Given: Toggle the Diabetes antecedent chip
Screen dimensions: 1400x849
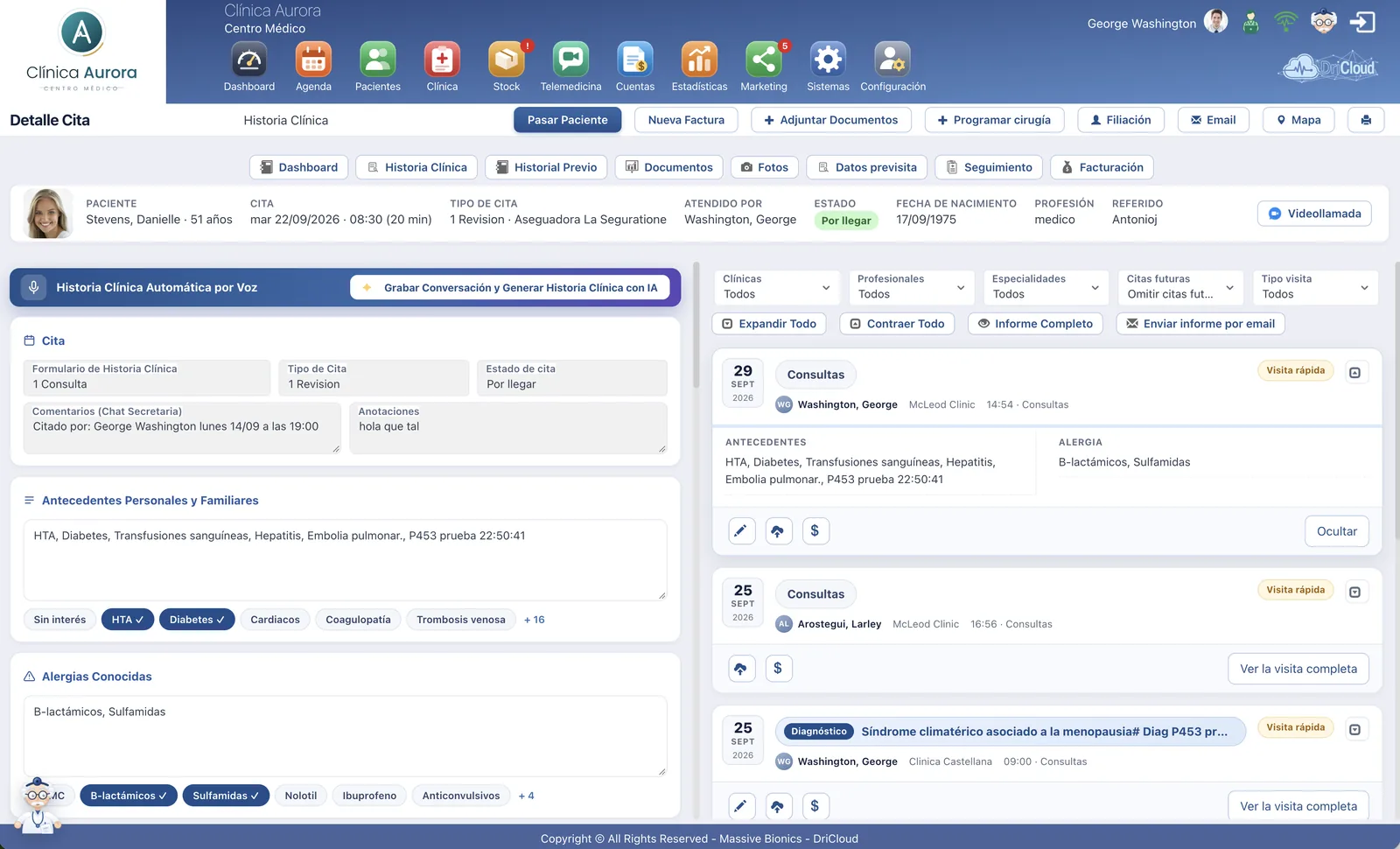Looking at the screenshot, I should coord(197,620).
